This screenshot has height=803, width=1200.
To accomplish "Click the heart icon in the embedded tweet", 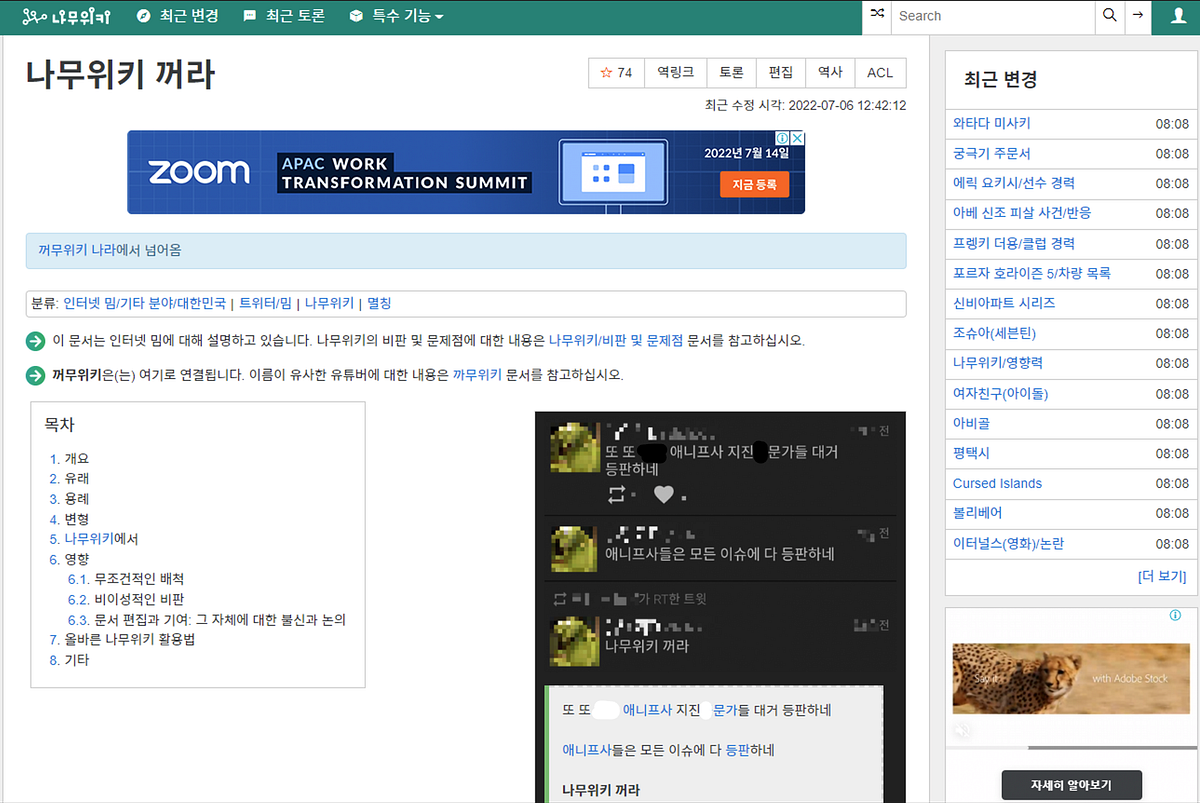I will [663, 494].
